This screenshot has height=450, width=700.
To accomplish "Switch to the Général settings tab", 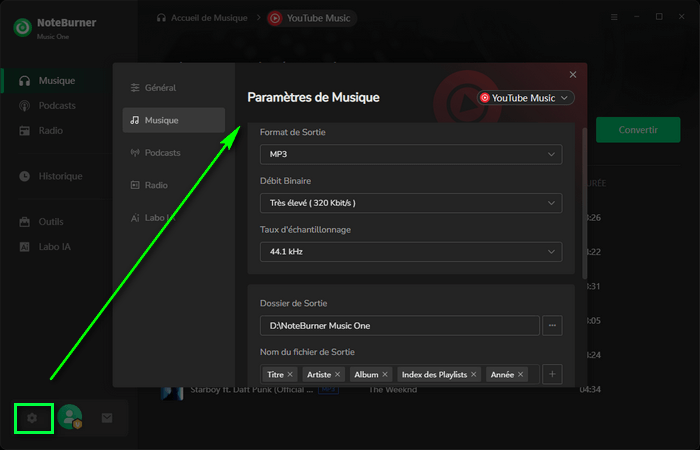I will 174,88.
